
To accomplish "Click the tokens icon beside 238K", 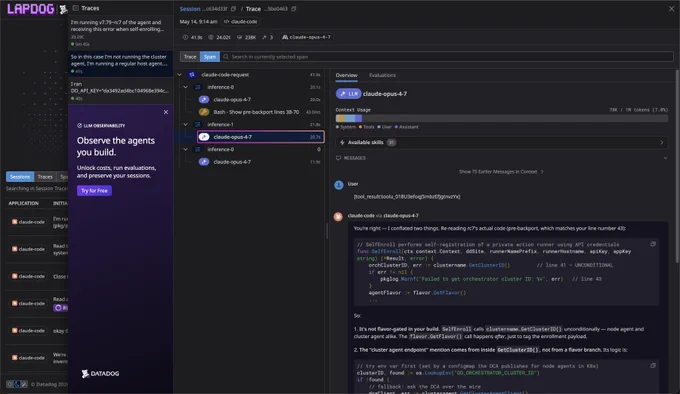I will 239,37.
